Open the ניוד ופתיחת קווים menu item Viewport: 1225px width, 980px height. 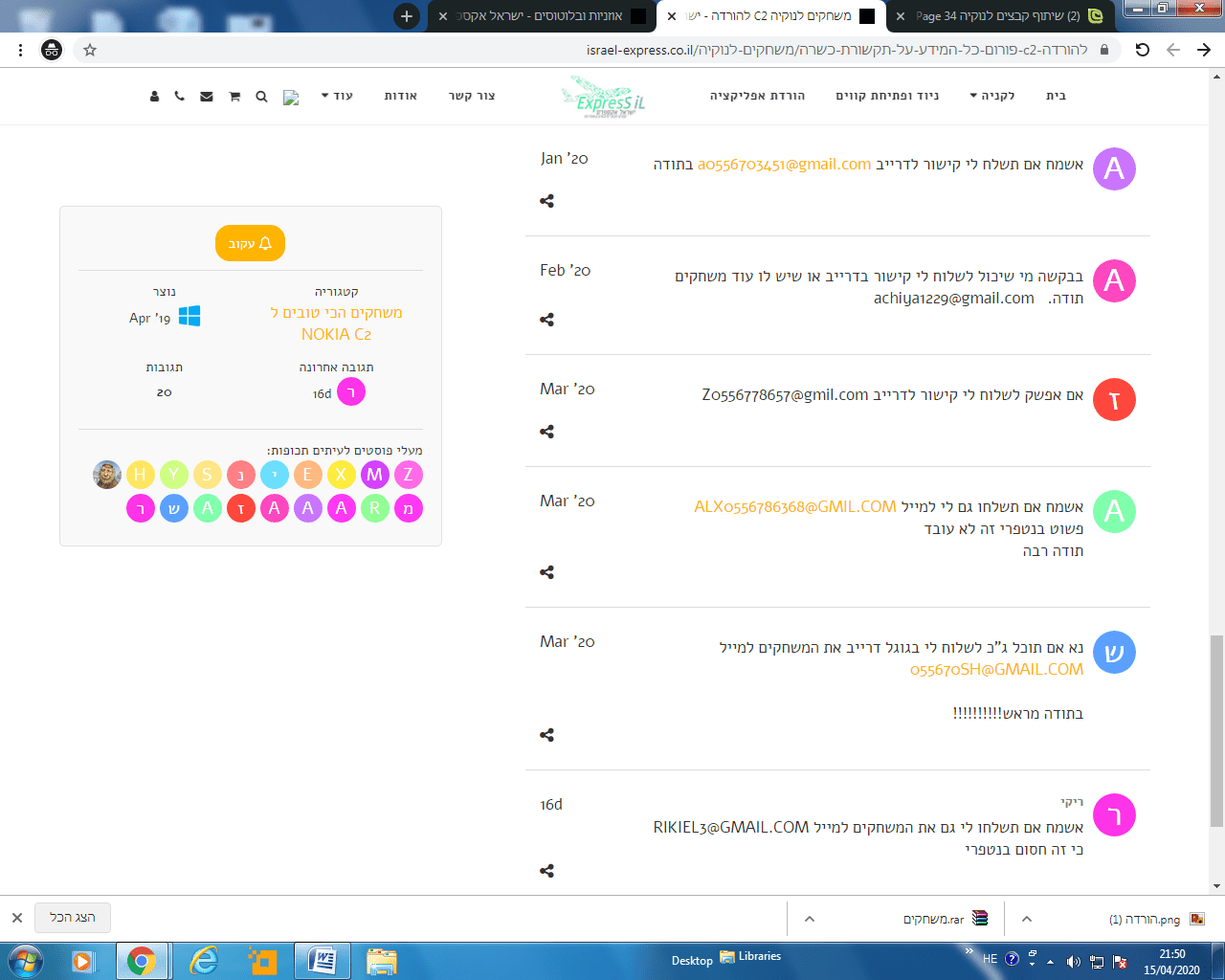tap(887, 96)
